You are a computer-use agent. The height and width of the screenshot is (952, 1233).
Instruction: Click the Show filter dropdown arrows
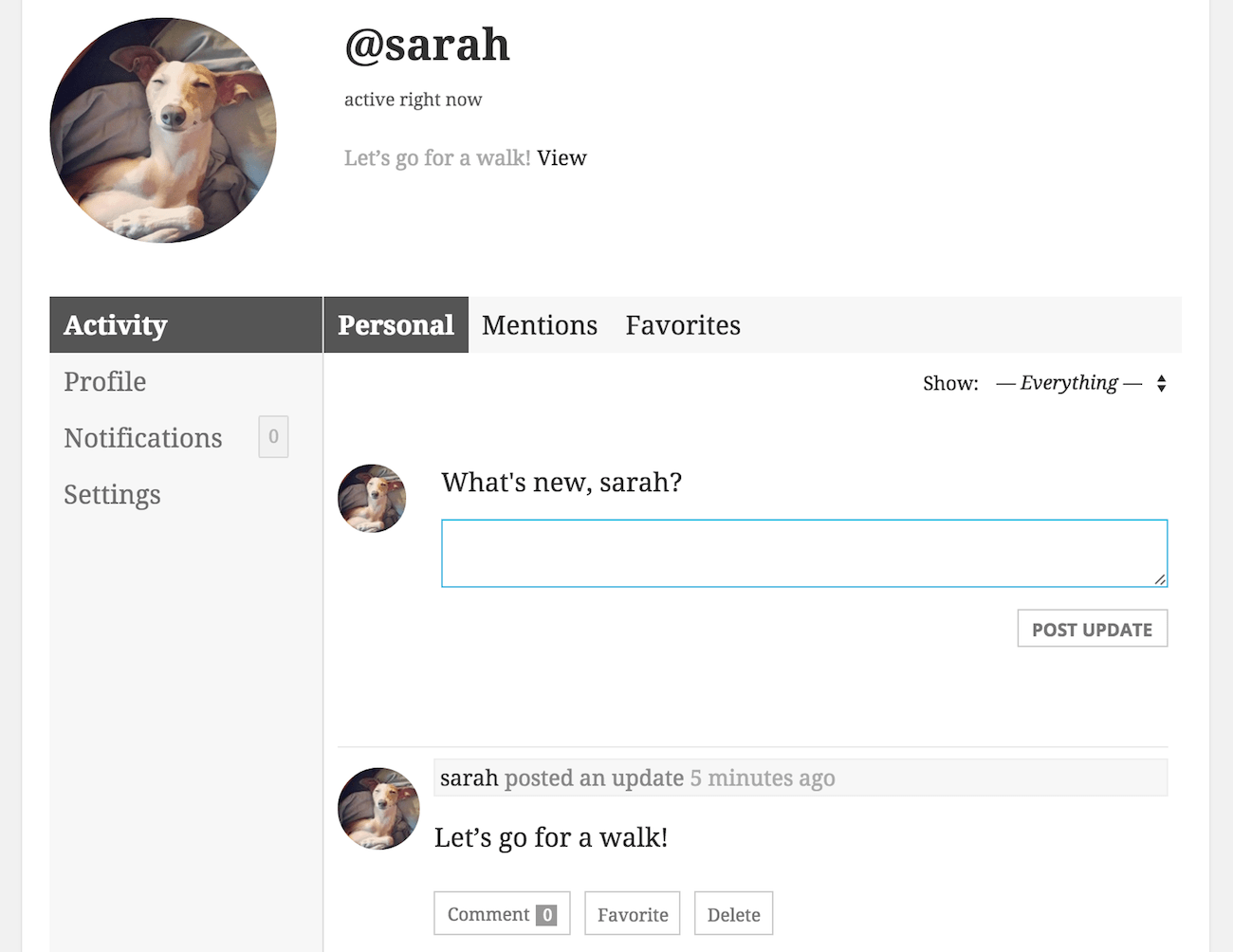pos(1161,383)
